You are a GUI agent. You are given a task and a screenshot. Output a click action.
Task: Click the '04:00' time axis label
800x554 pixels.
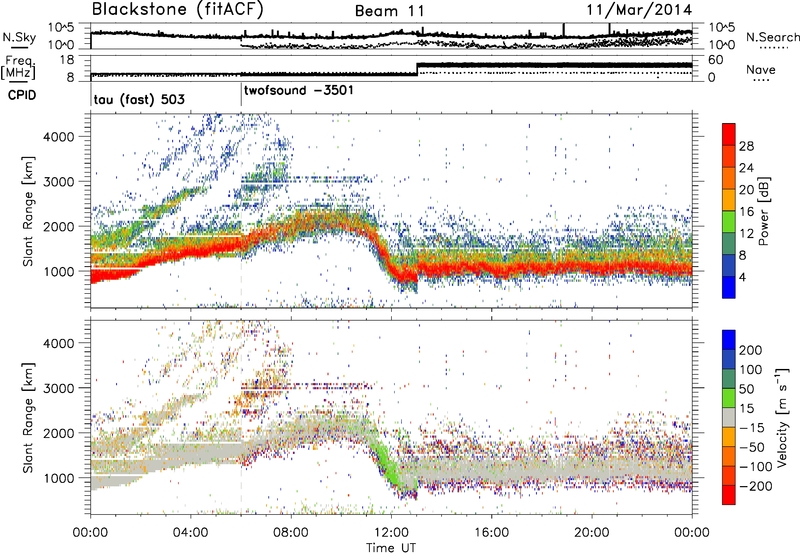(x=191, y=533)
